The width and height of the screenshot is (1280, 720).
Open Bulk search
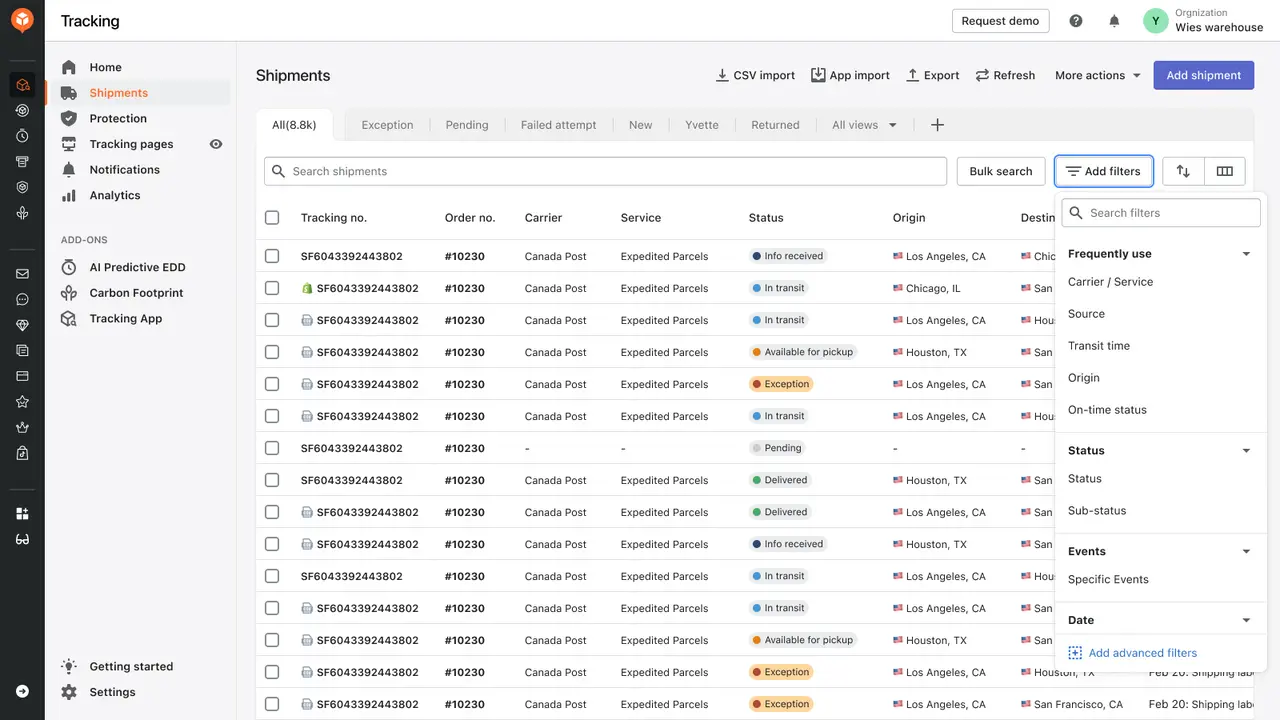tap(1001, 171)
